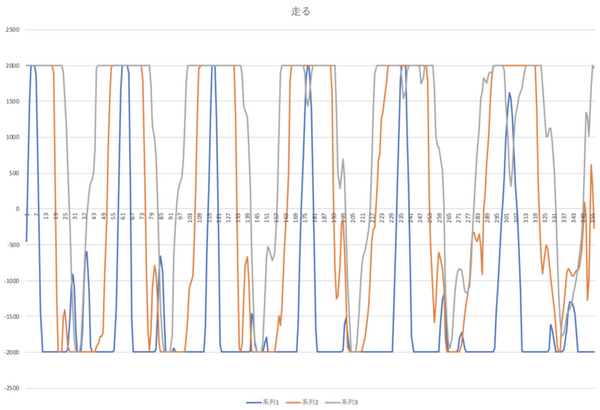Image resolution: width=600 pixels, height=410 pixels.
Task: Click the -1000 label on the vertical axis
Action: (12, 280)
